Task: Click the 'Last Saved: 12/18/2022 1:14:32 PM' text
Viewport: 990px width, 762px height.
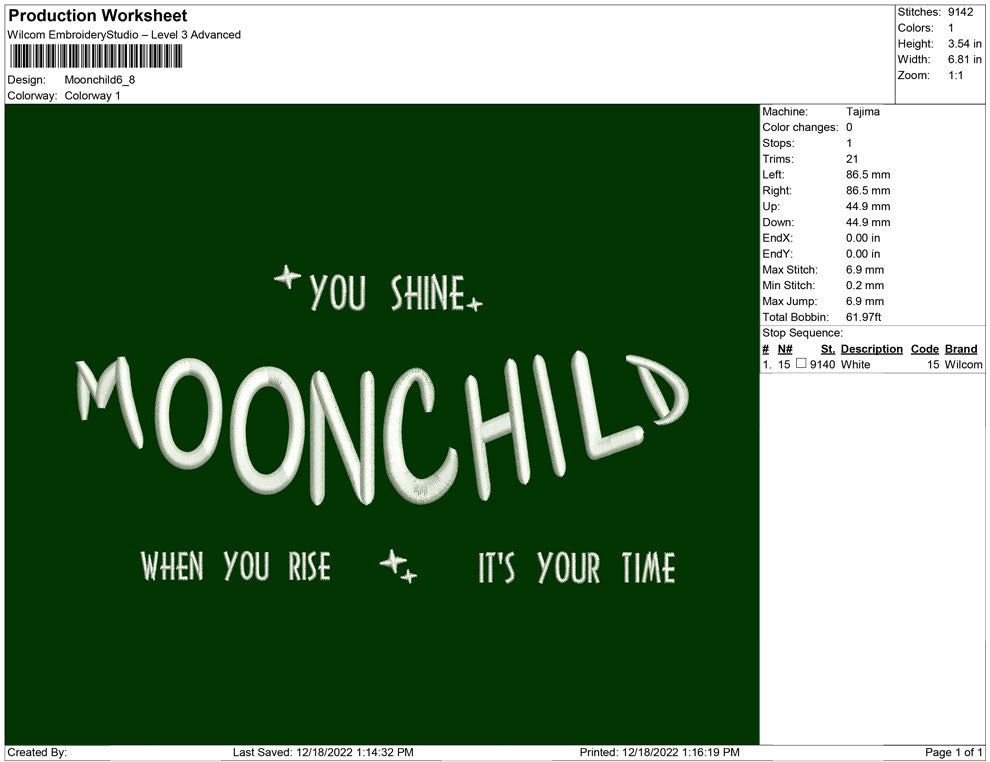Action: pos(323,753)
